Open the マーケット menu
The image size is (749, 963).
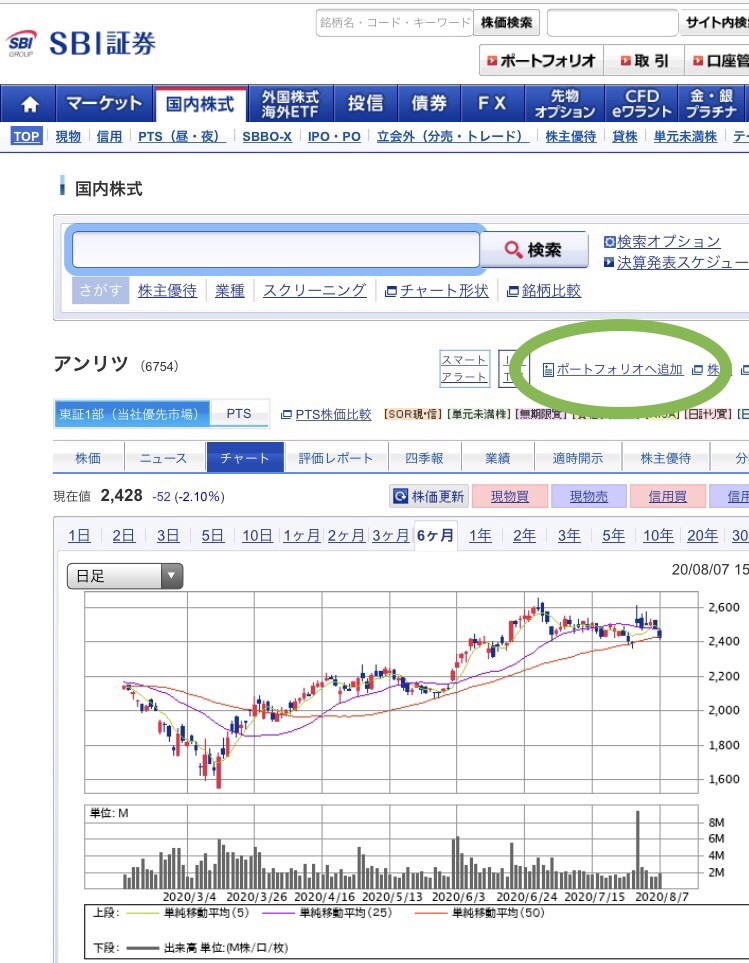pos(104,104)
